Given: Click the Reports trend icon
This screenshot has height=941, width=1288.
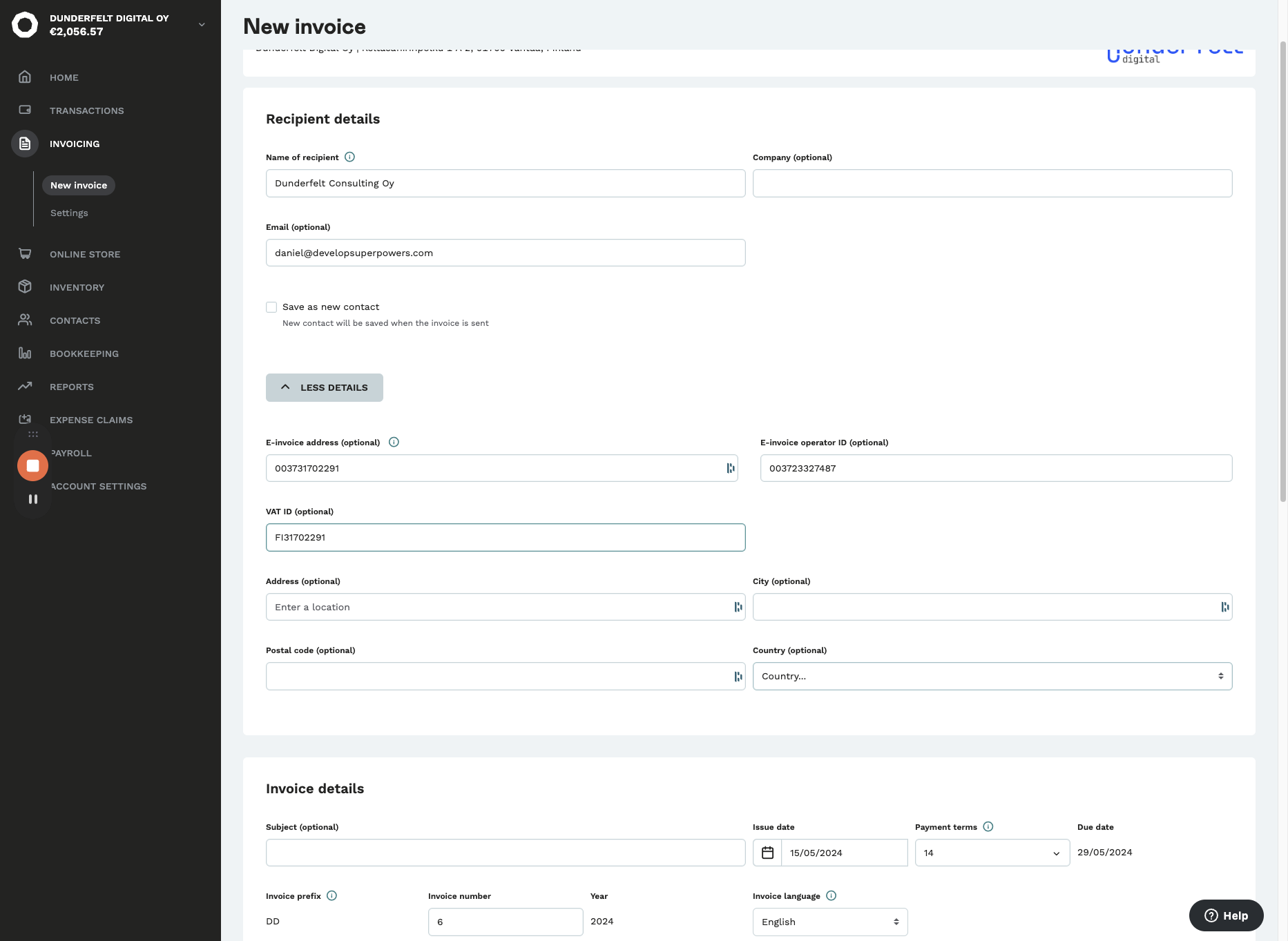Looking at the screenshot, I should (x=25, y=387).
